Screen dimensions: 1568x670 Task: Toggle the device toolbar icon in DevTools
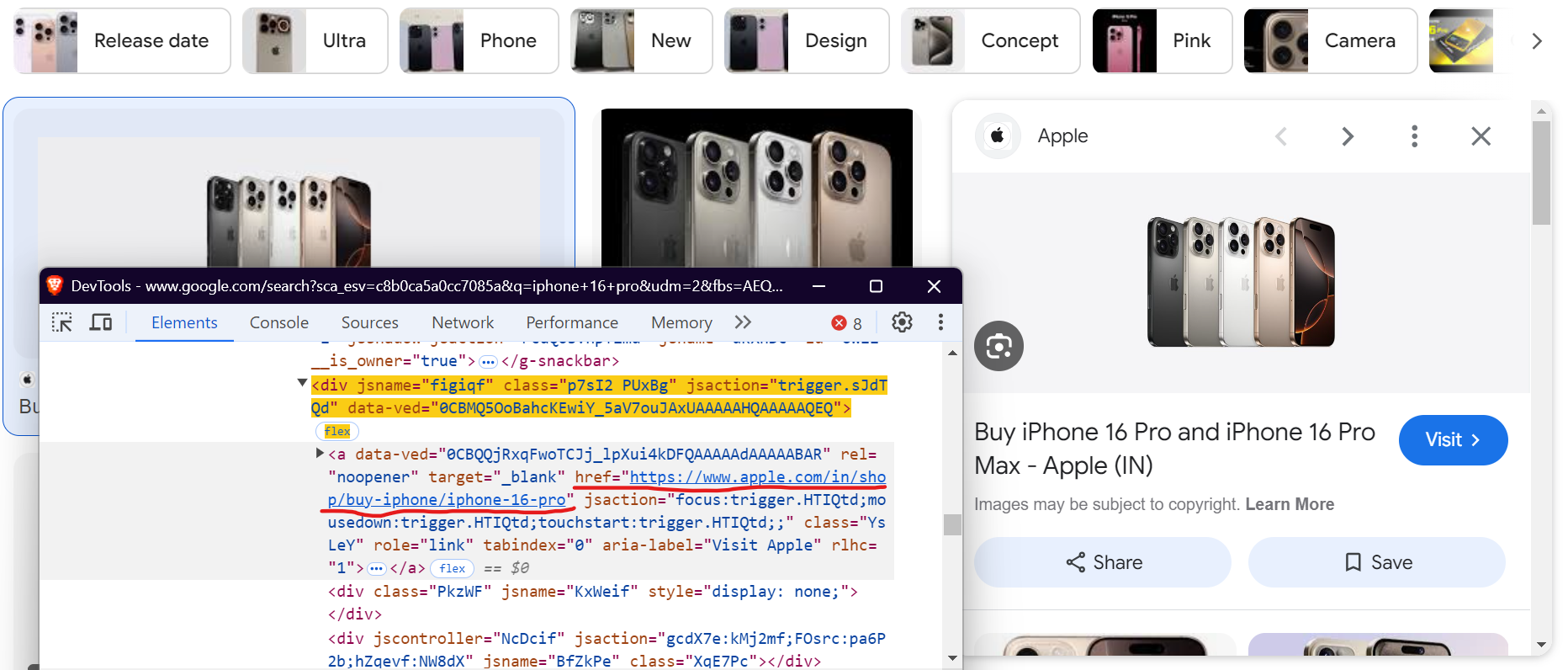click(x=101, y=322)
